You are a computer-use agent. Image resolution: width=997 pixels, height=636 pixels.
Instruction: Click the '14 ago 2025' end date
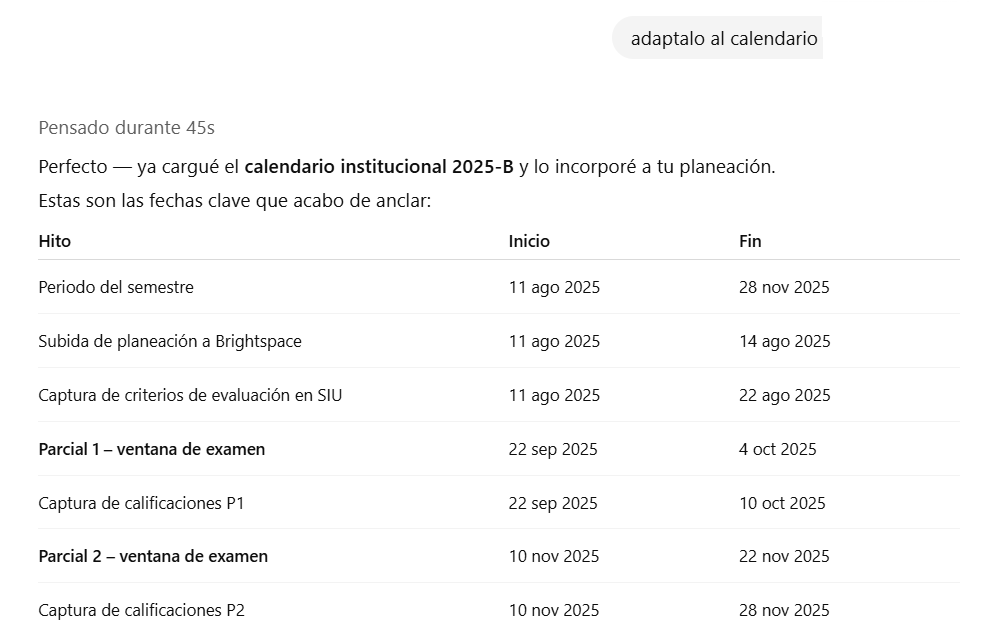click(784, 341)
